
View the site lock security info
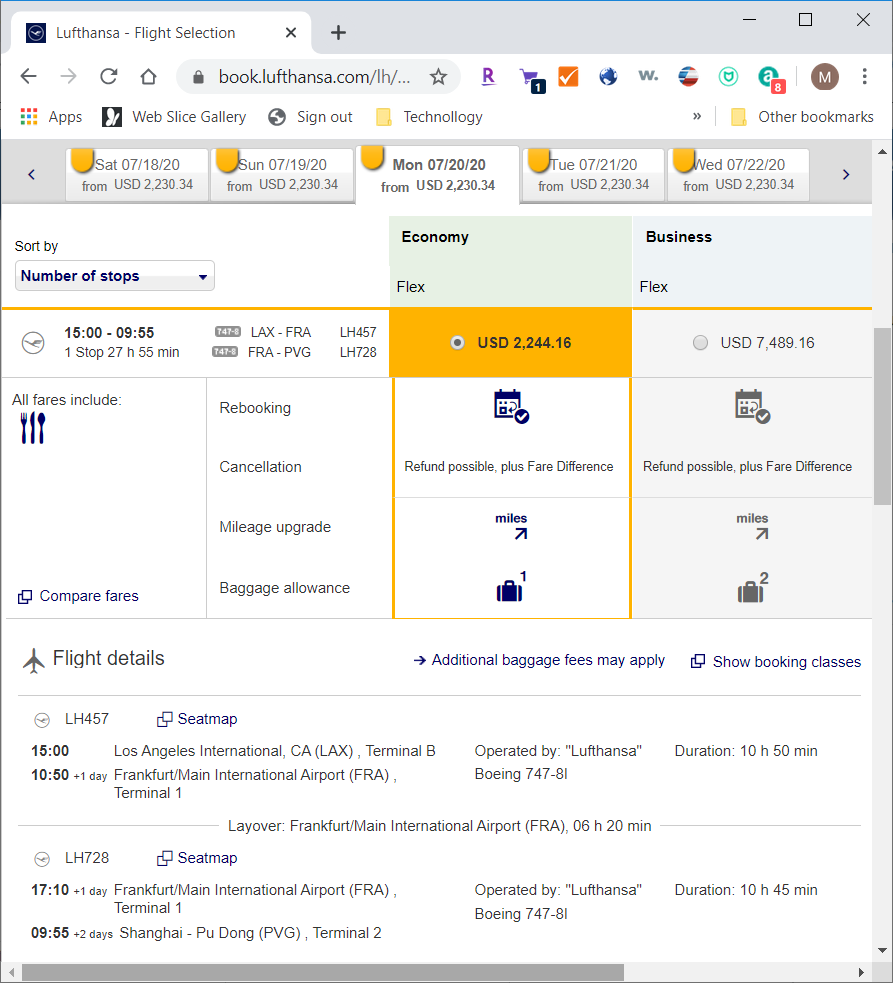pyautogui.click(x=198, y=76)
